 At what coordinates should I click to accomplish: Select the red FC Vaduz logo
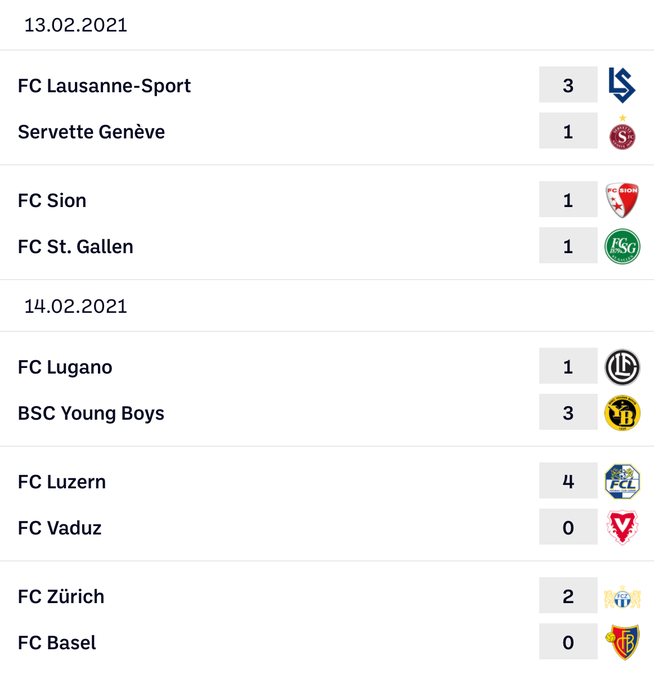(x=622, y=527)
